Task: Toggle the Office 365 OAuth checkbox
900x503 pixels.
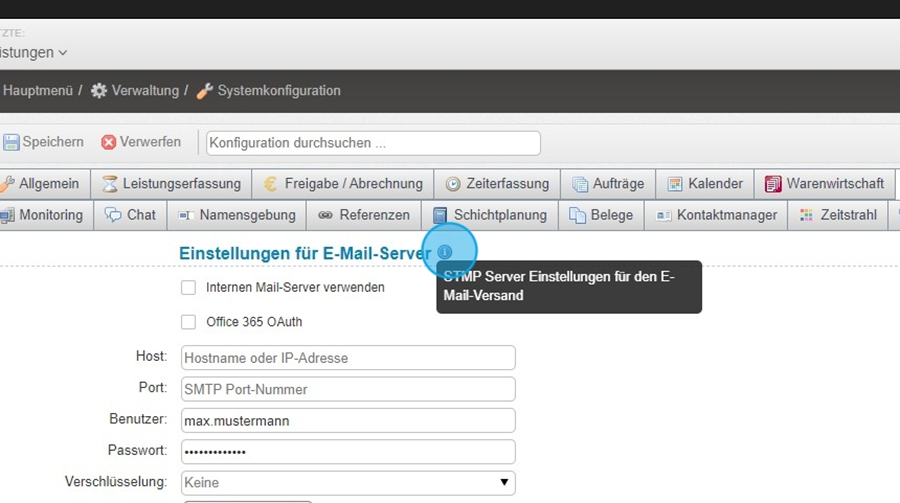Action: point(188,322)
